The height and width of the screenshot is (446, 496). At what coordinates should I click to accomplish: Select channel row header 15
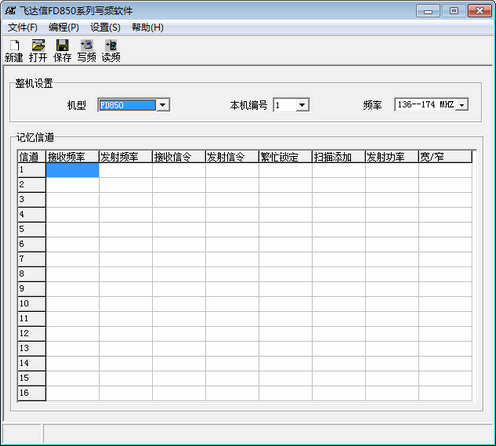click(32, 378)
